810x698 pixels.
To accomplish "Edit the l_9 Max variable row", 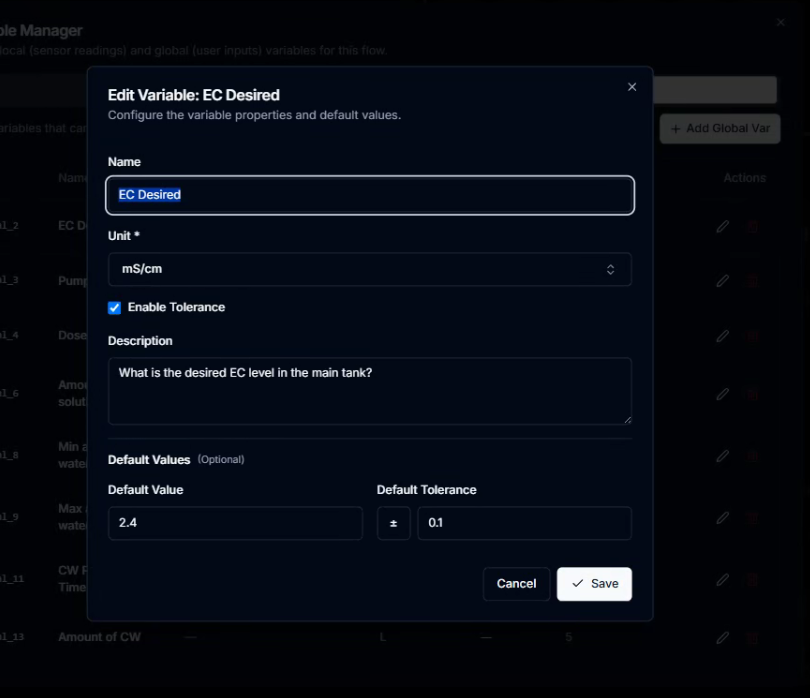I will pyautogui.click(x=723, y=518).
